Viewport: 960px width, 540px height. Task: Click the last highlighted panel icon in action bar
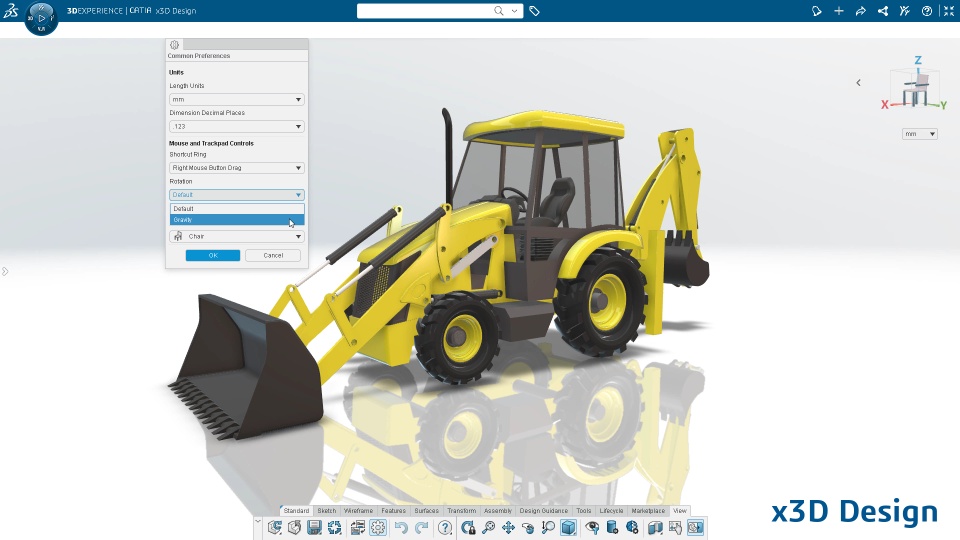(x=696, y=528)
